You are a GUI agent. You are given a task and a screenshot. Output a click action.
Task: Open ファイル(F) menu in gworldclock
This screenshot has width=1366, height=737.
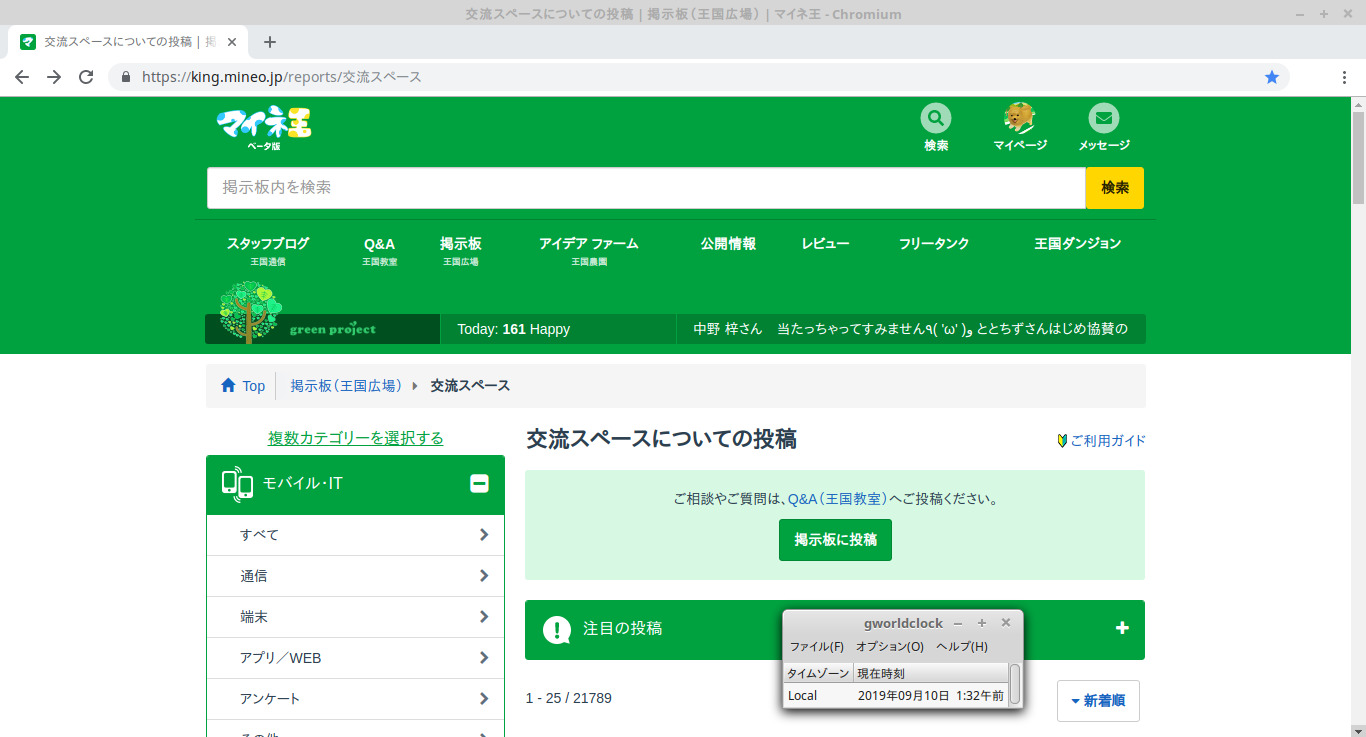[816, 647]
